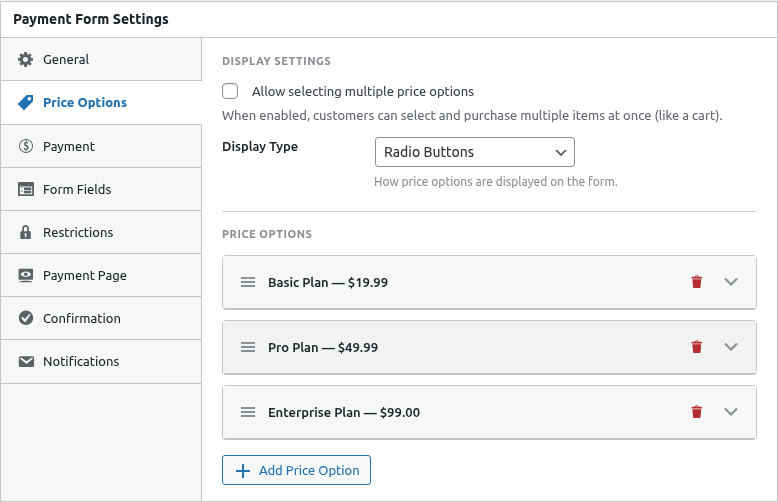Click the 'When enabled, customers can select' description
Viewport: 778px width, 502px height.
(x=472, y=116)
